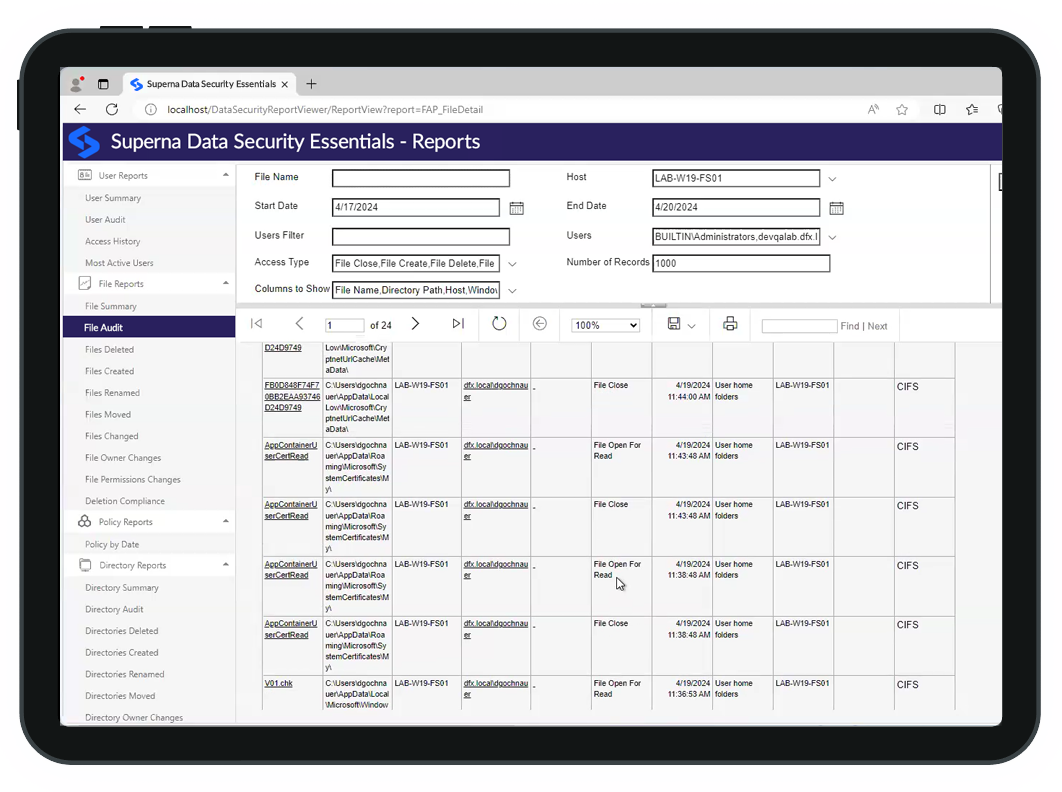Collapse the User Reports section

pyautogui.click(x=225, y=175)
